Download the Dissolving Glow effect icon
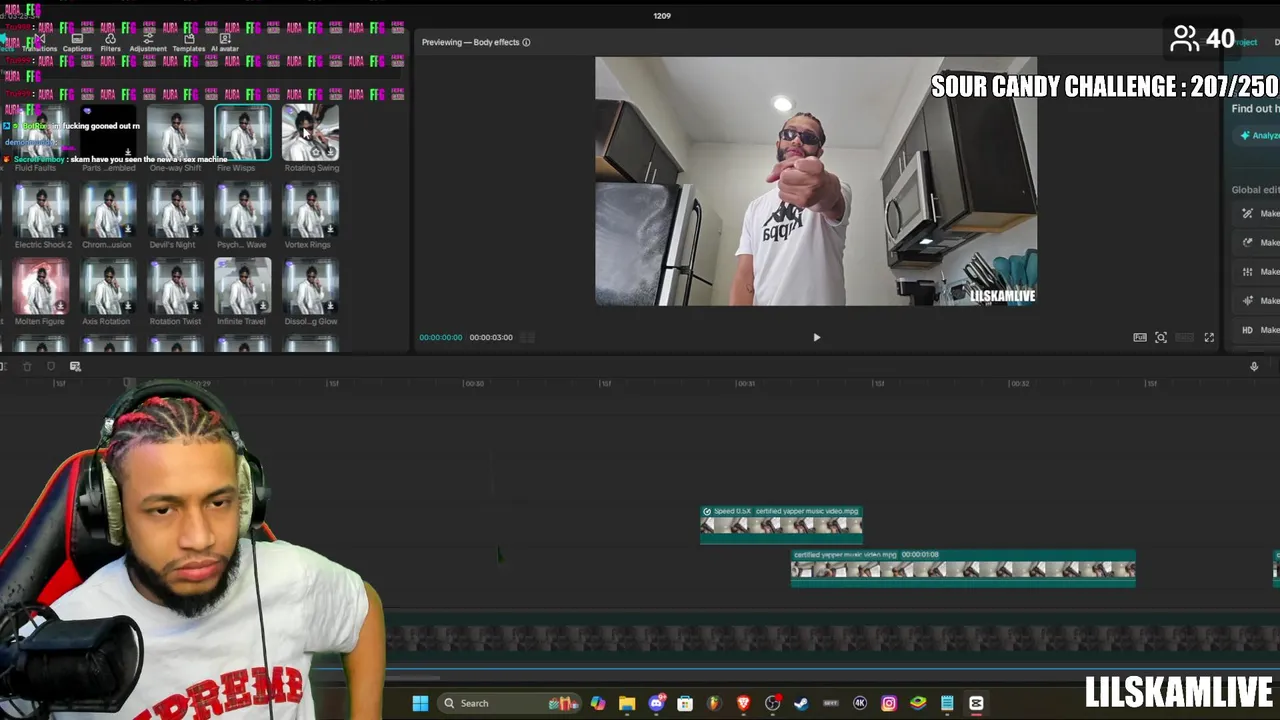Screen dimensions: 1280x720 (329, 306)
